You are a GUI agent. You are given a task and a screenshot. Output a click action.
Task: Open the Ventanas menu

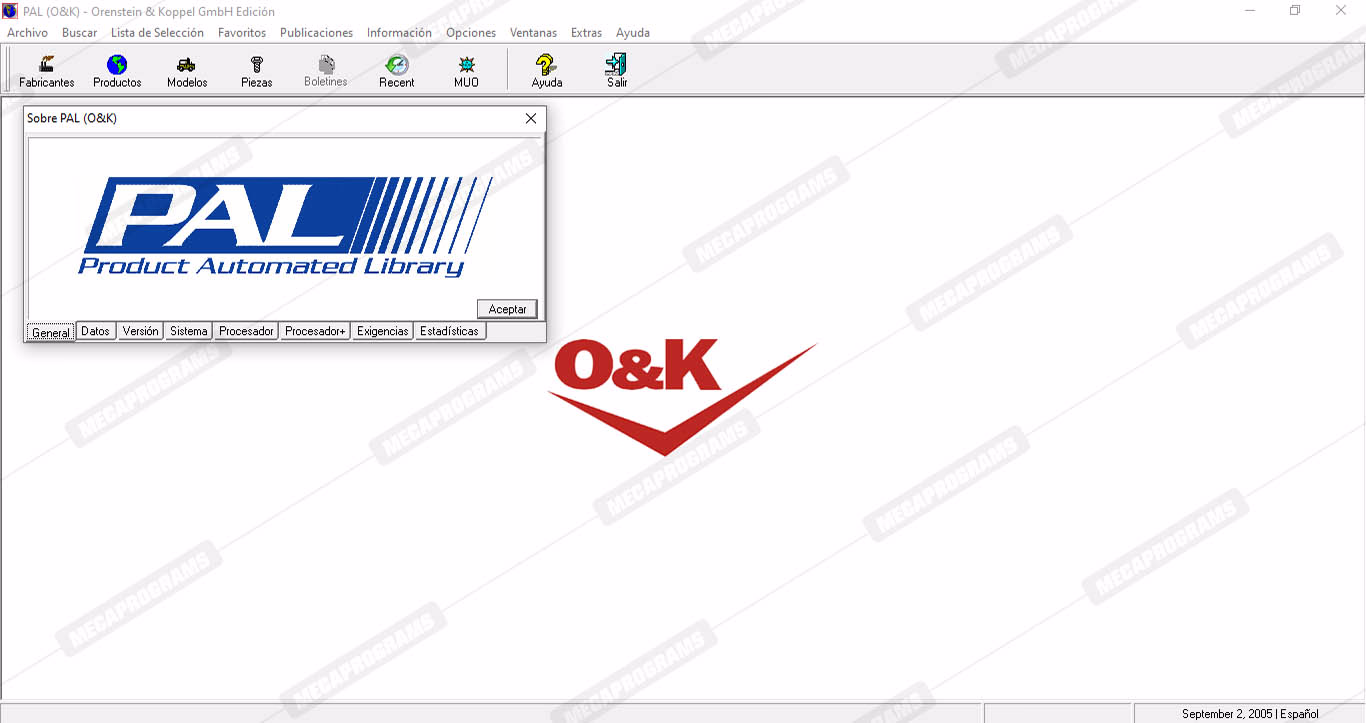coord(533,33)
